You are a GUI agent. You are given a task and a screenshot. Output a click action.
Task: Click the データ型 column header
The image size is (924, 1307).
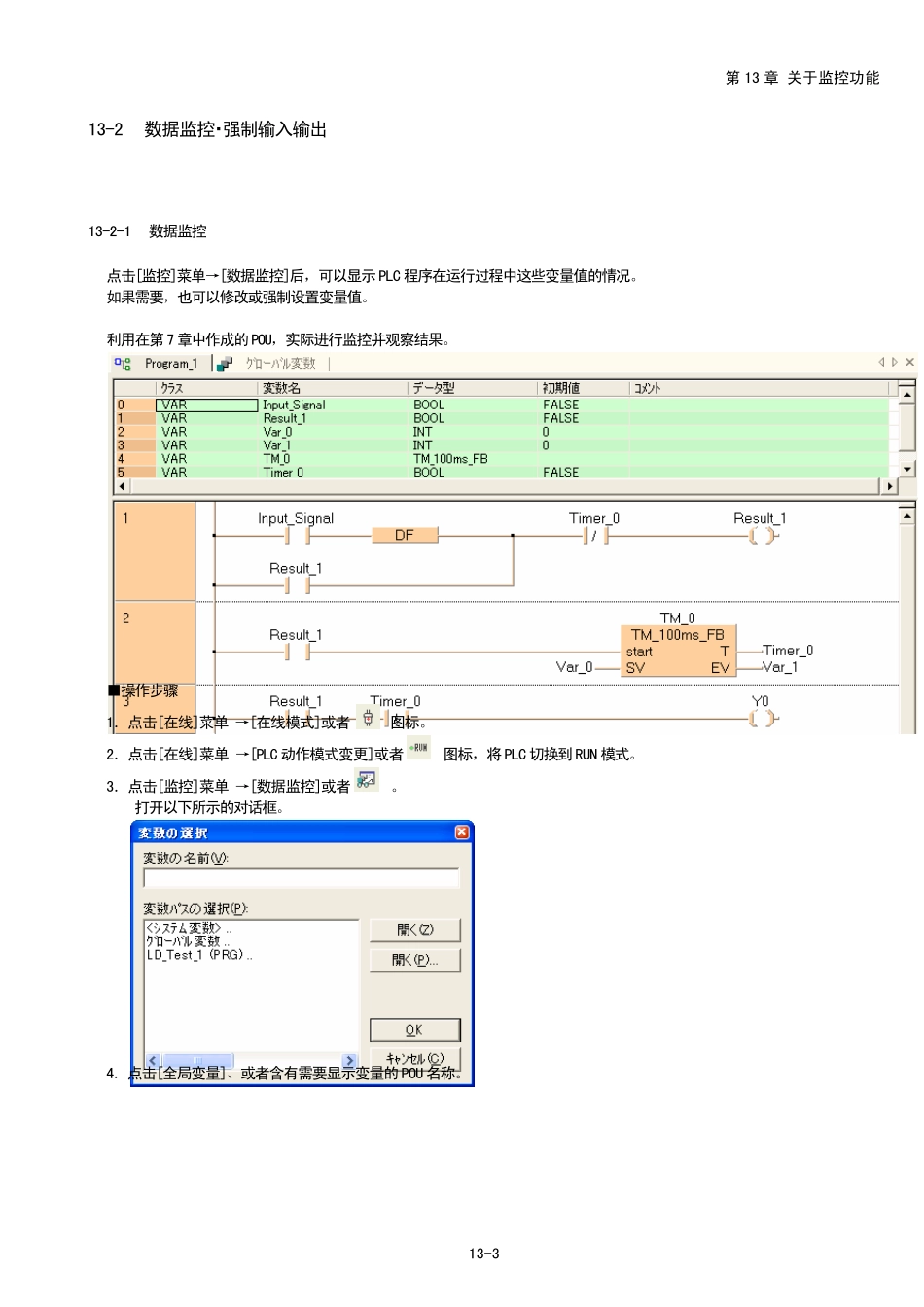473,388
